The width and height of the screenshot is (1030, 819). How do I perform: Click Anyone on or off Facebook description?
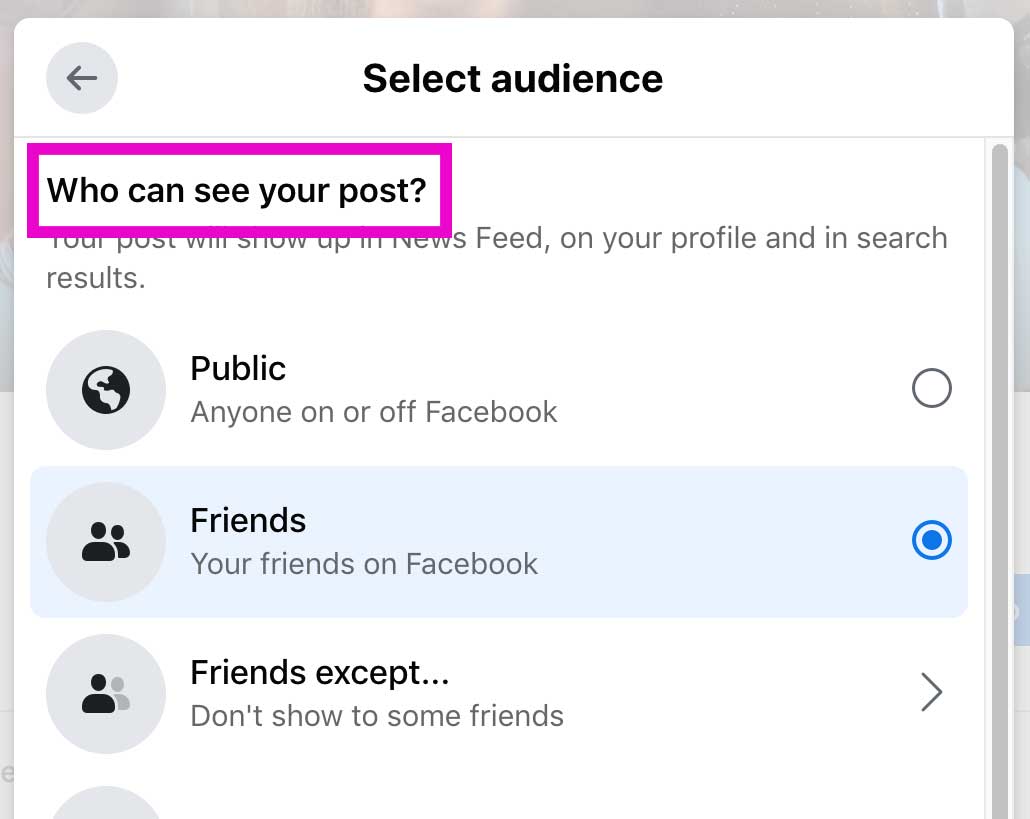tap(374, 412)
